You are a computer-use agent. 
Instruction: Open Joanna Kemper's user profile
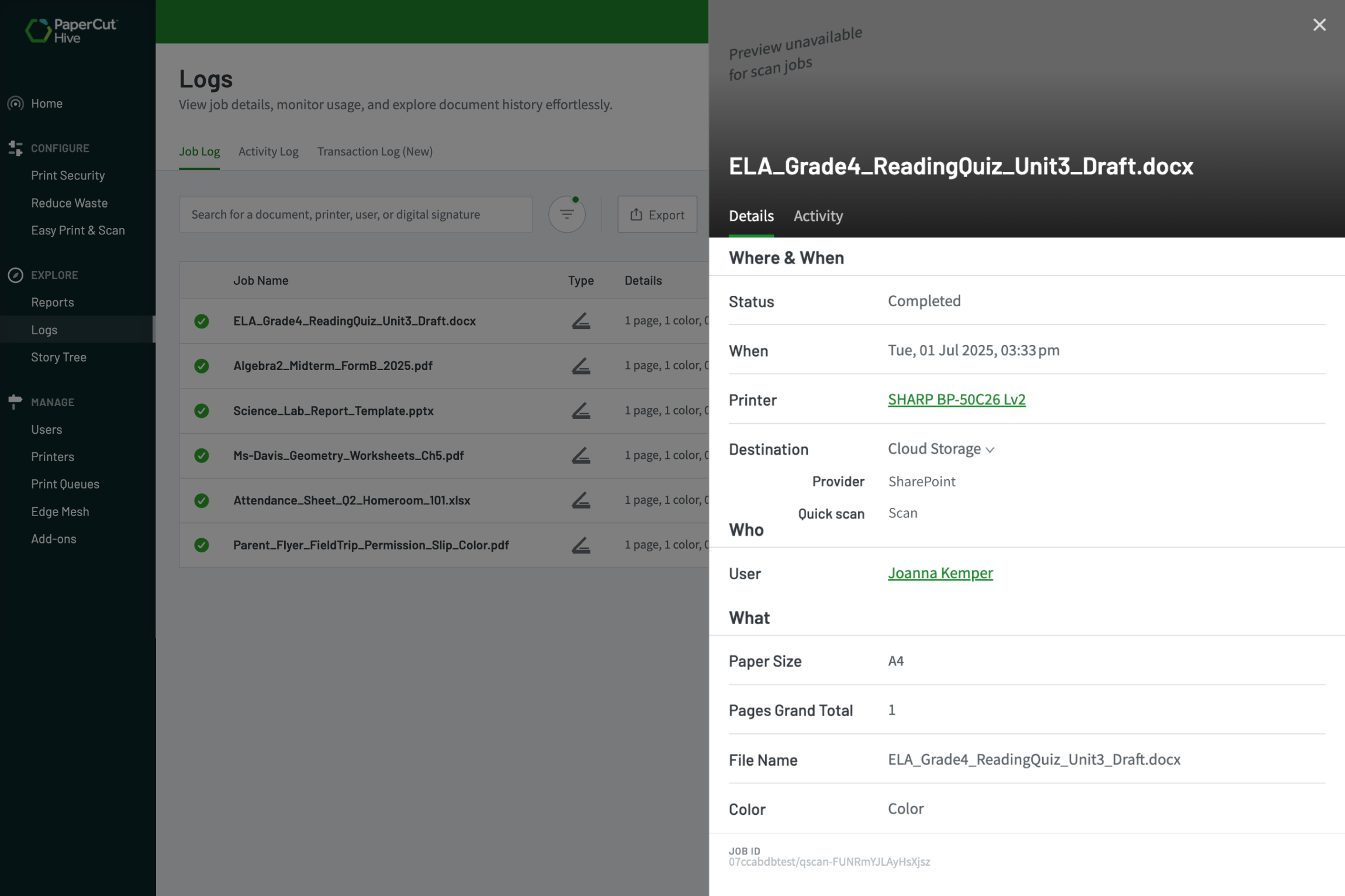[x=940, y=573]
